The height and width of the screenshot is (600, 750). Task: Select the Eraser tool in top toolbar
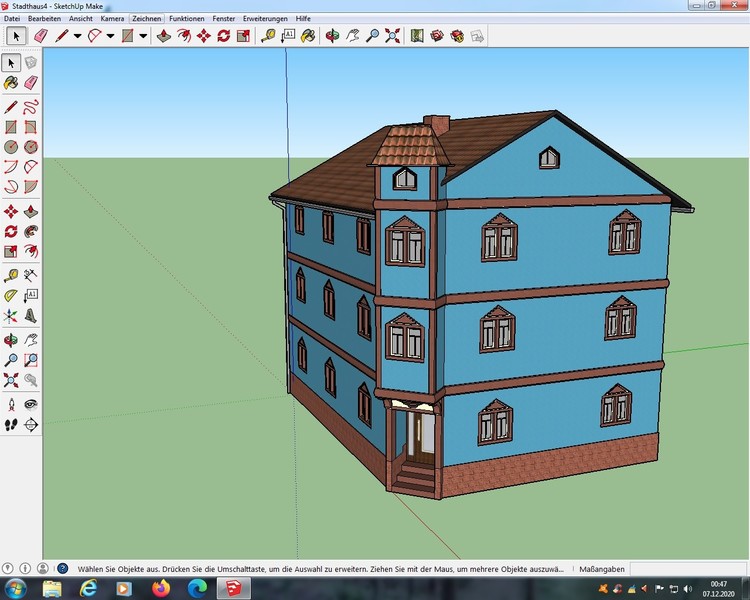tap(40, 36)
